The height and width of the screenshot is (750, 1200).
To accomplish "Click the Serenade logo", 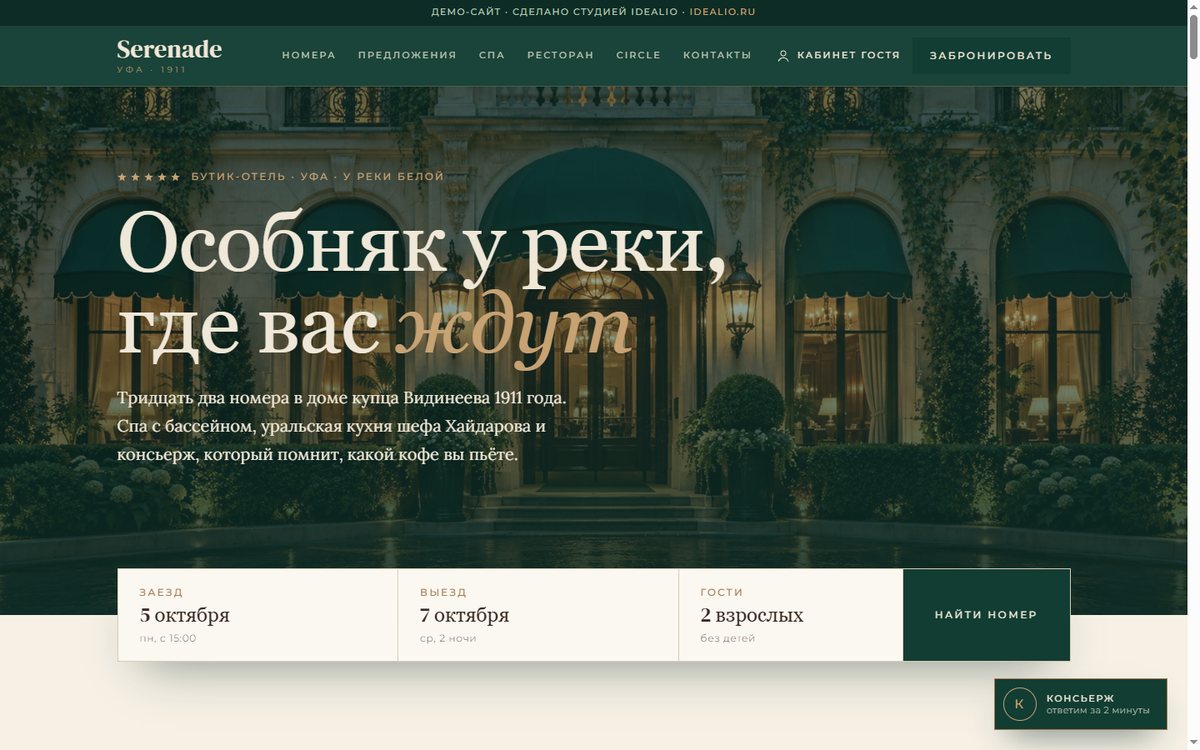I will [x=169, y=55].
